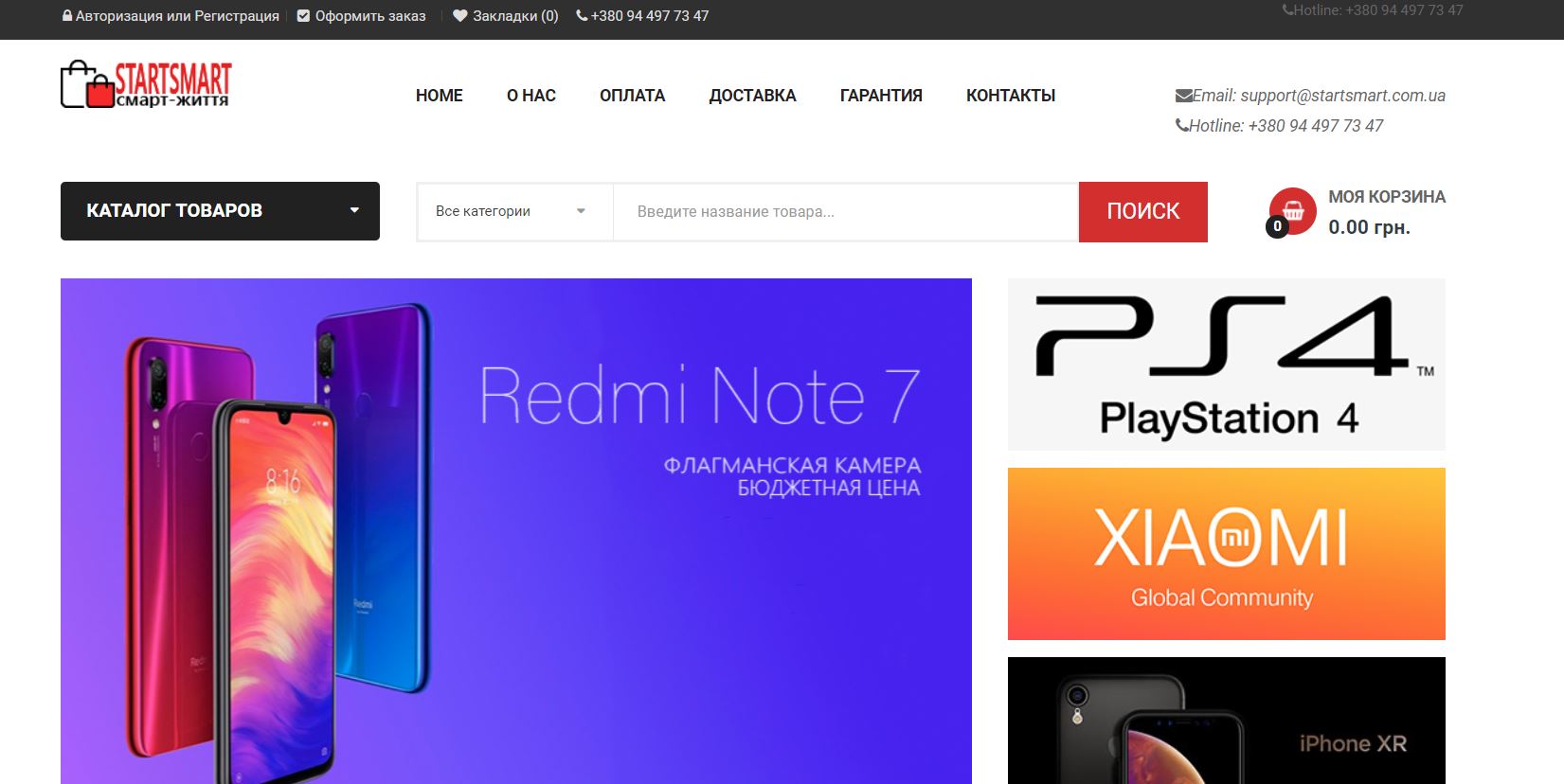Screen dimensions: 1564x784
Task: Click the checkmark icon next to Оформить заказ
Action: [303, 16]
